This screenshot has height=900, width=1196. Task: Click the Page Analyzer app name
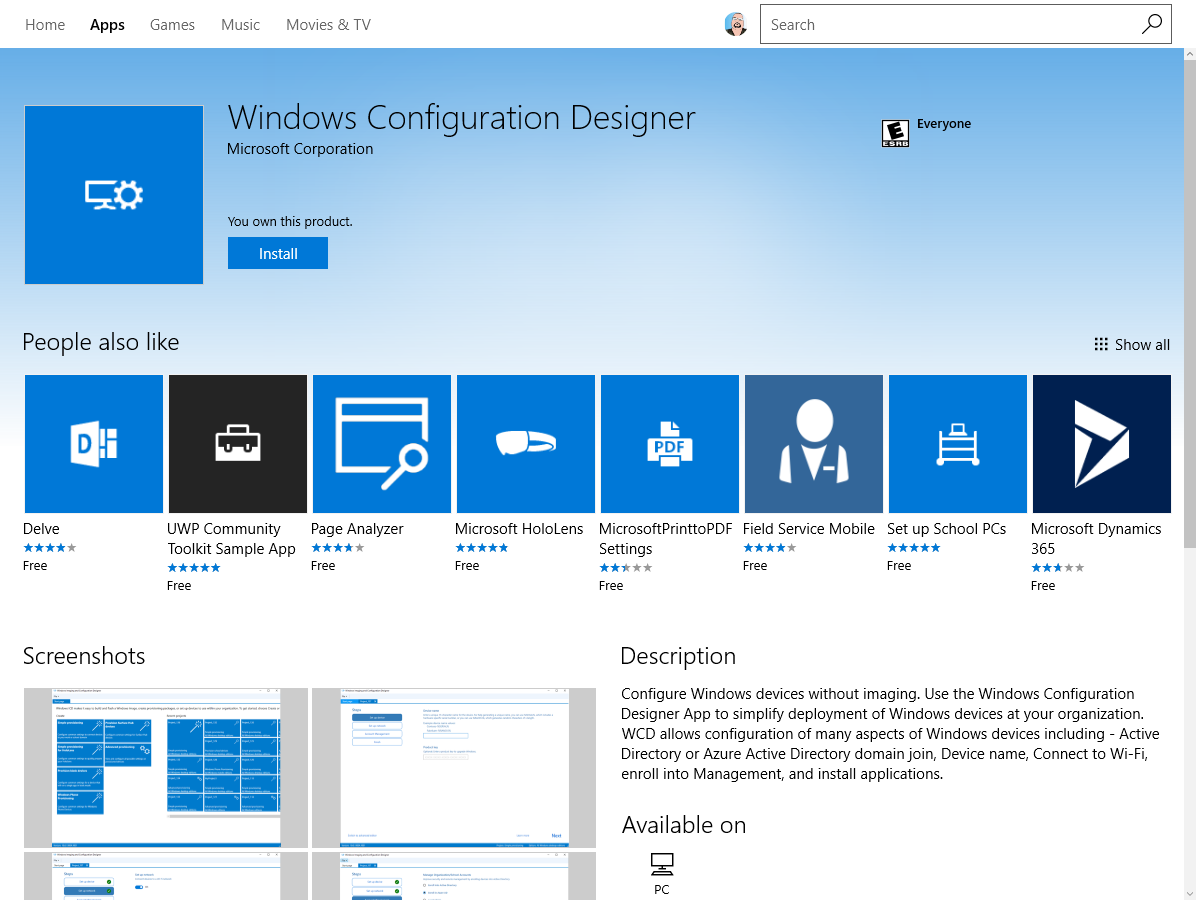(357, 529)
